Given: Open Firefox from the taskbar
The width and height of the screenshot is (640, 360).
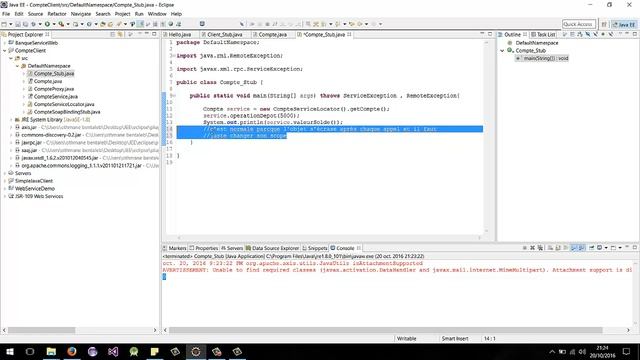Looking at the screenshot, I should (x=72, y=351).
